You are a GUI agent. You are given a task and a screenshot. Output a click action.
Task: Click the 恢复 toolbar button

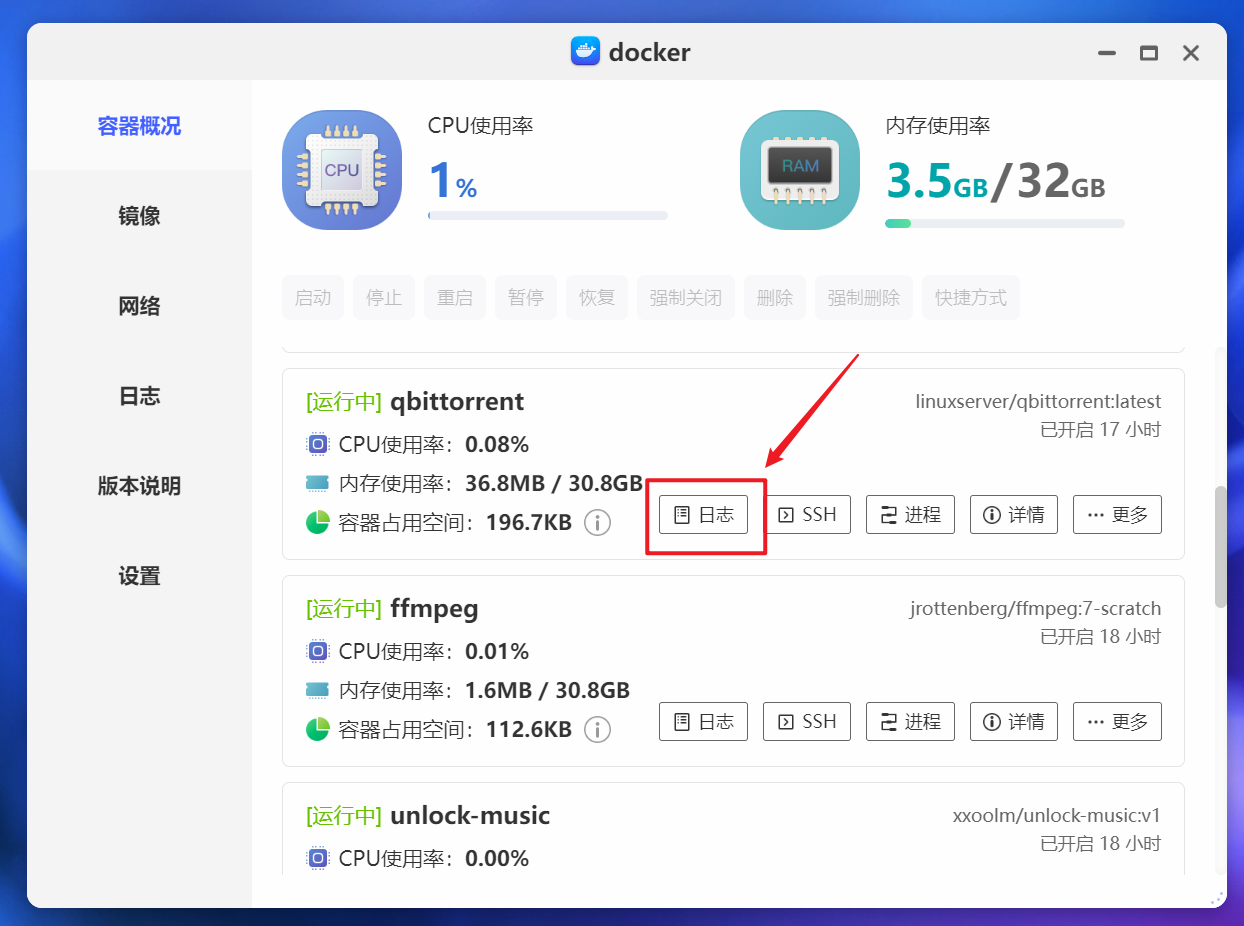pyautogui.click(x=597, y=298)
